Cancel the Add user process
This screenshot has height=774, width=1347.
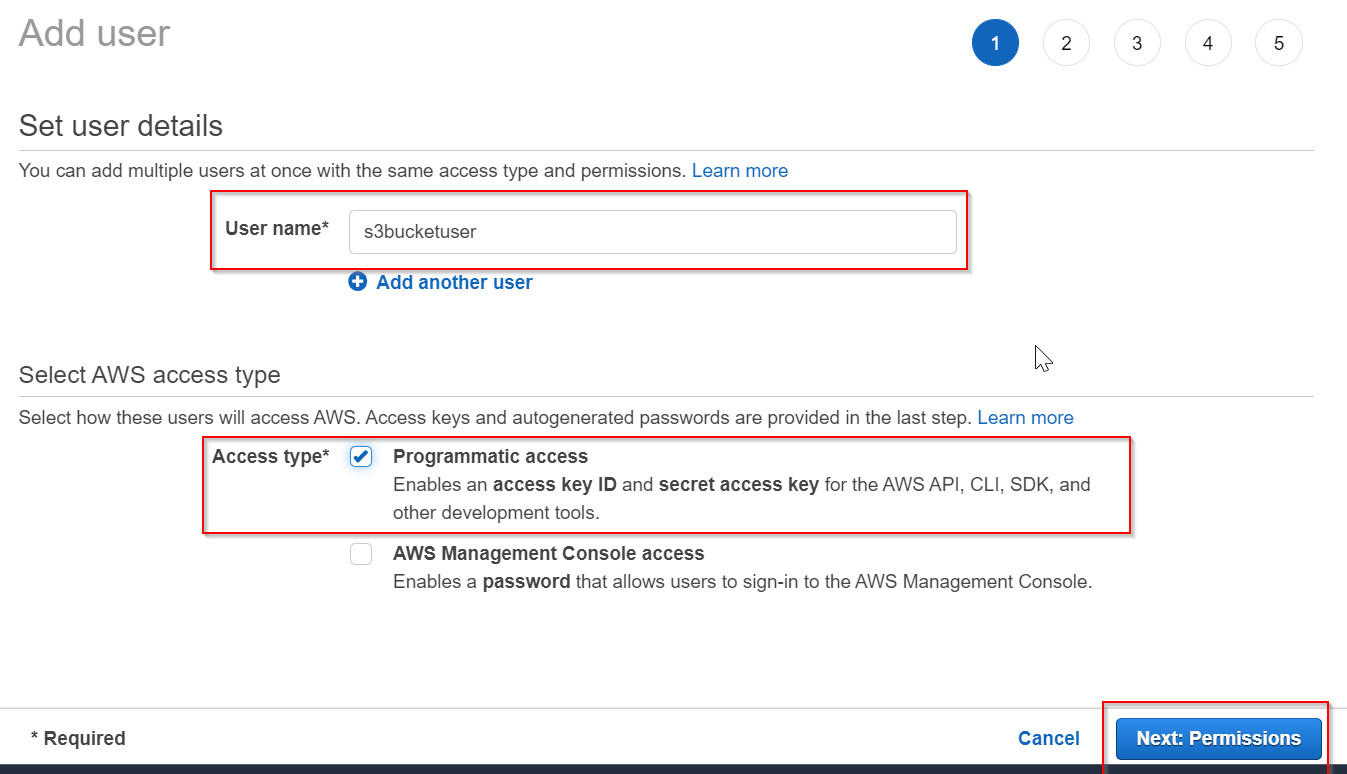point(1048,738)
